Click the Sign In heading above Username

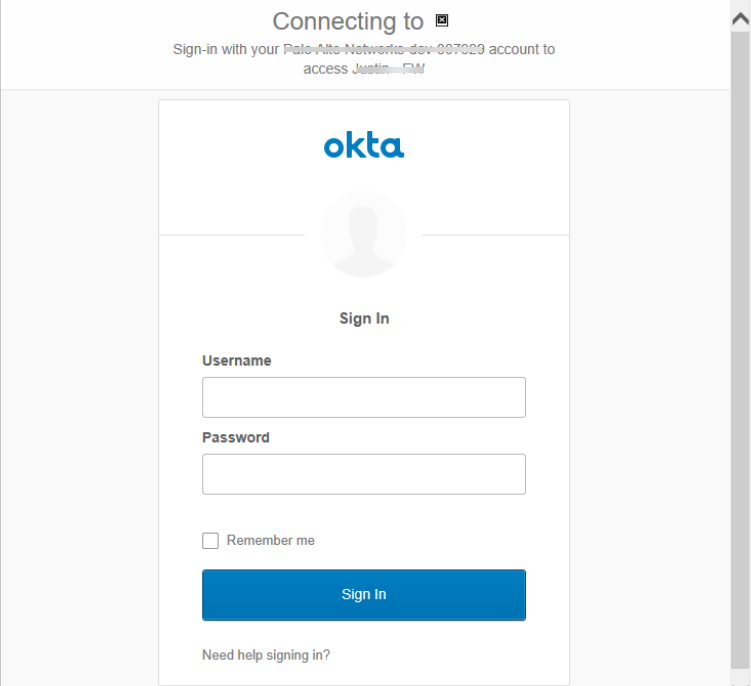coord(364,318)
